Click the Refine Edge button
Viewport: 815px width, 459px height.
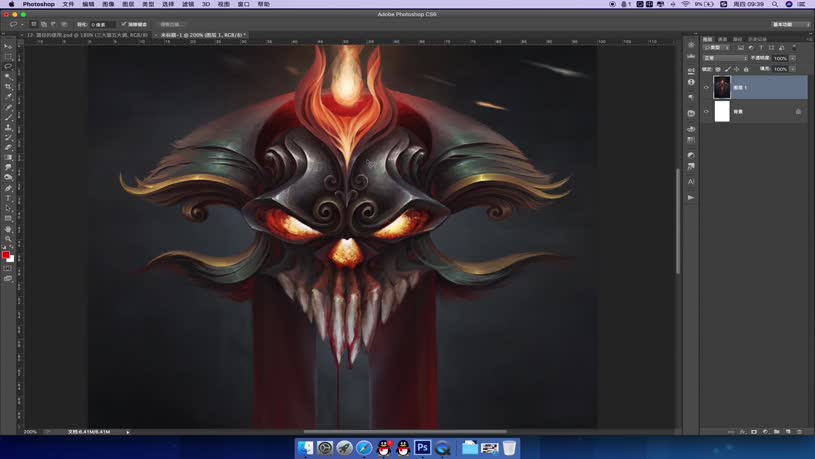(170, 24)
